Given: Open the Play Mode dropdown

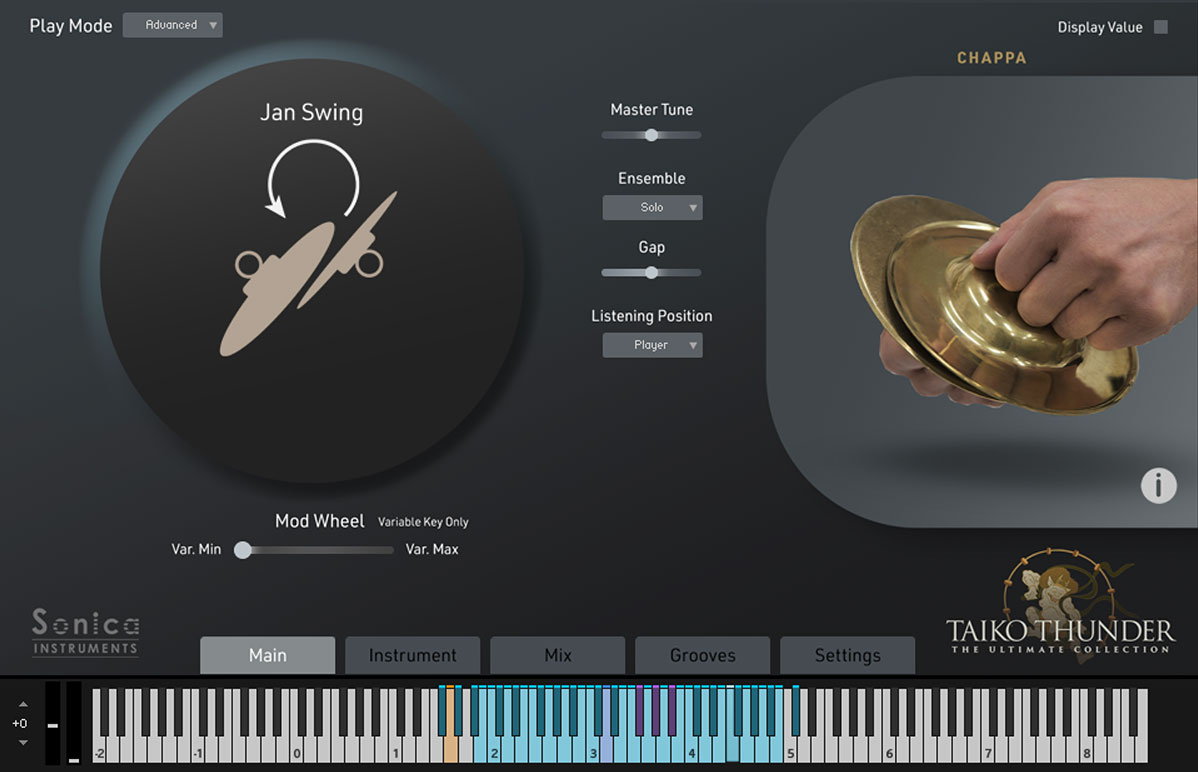Looking at the screenshot, I should (x=172, y=25).
